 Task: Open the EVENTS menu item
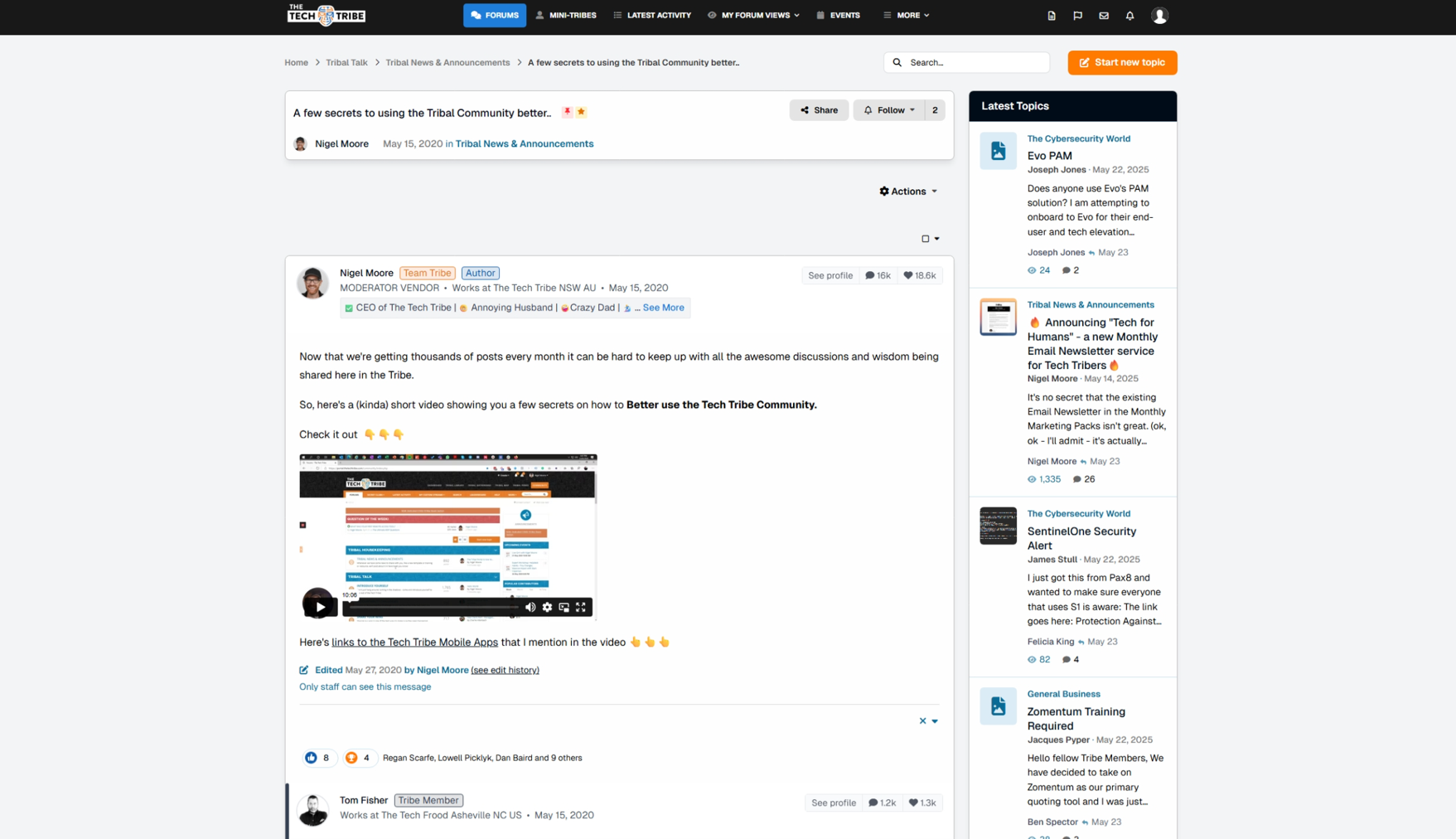[838, 15]
